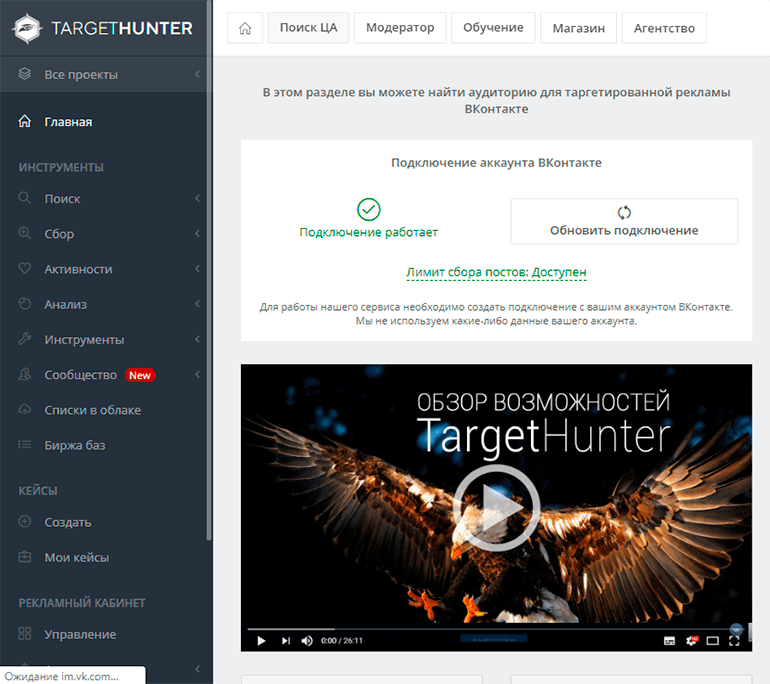Click the wrench icon beside Инструменты

25,339
